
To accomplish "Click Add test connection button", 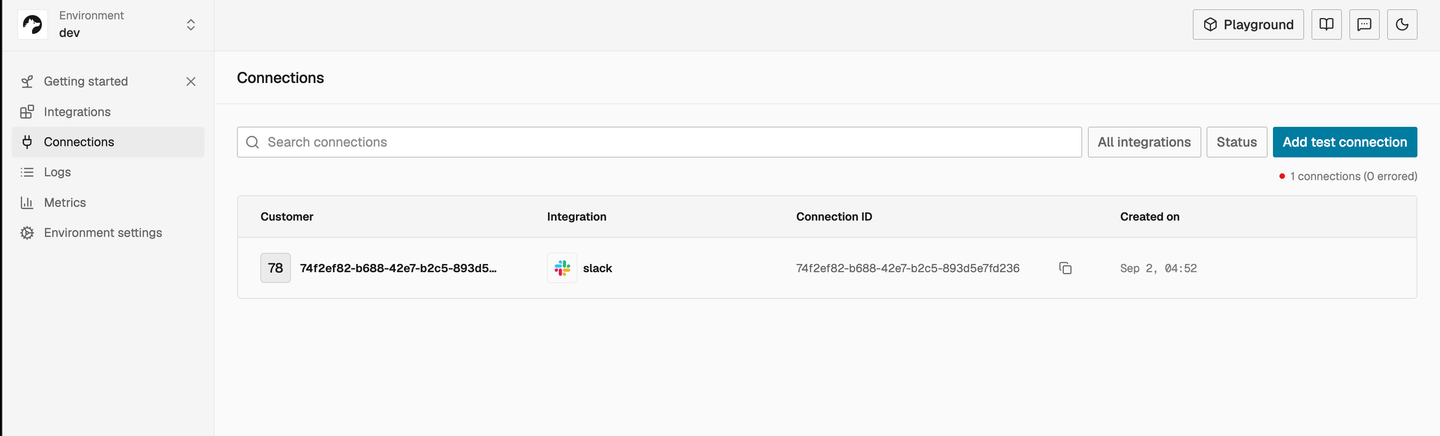I will click(x=1345, y=142).
